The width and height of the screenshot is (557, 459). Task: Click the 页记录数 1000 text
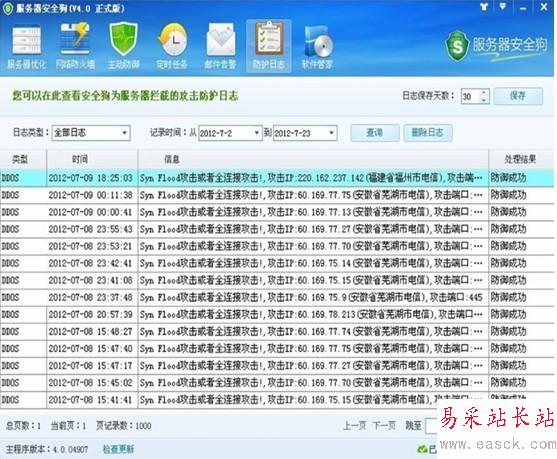(124, 426)
